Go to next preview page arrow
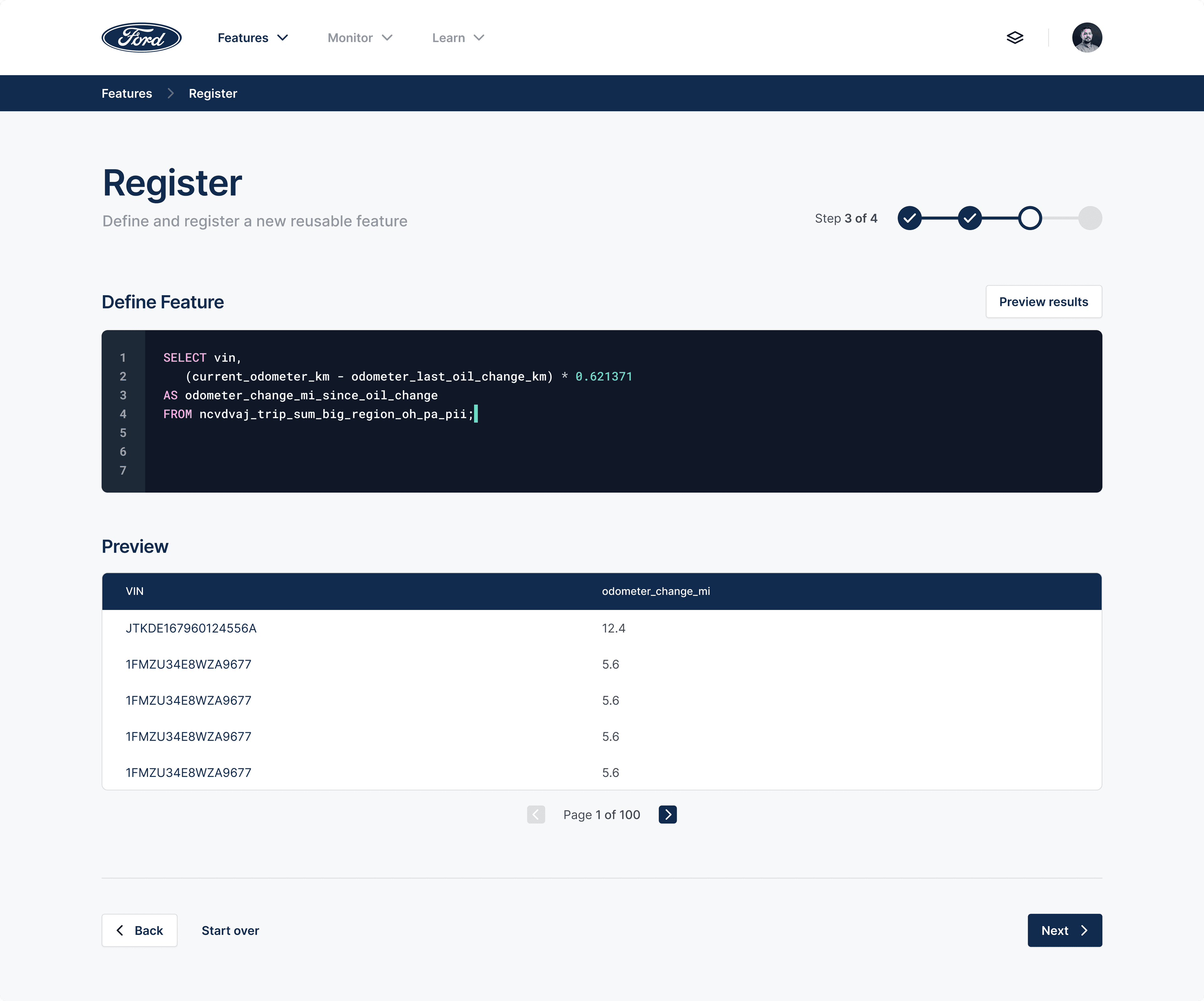 coord(667,814)
